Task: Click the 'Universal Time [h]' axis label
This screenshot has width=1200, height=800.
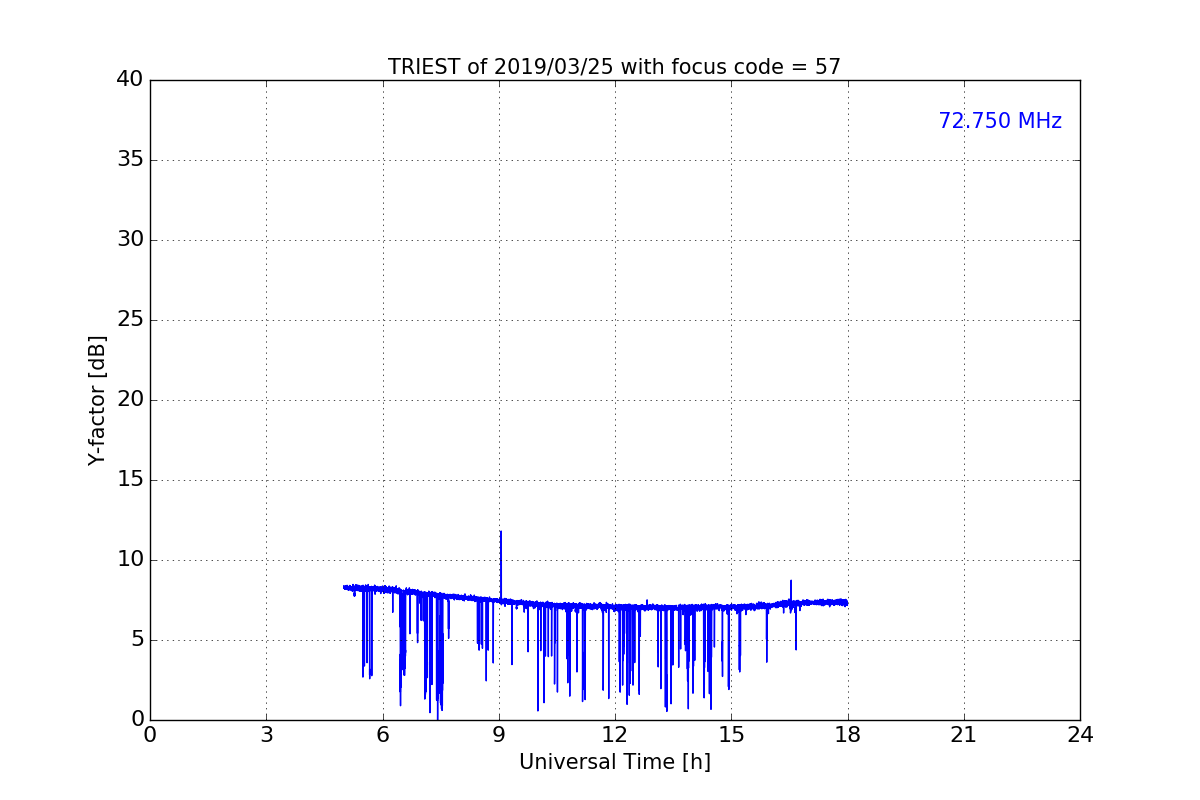Action: click(x=614, y=762)
